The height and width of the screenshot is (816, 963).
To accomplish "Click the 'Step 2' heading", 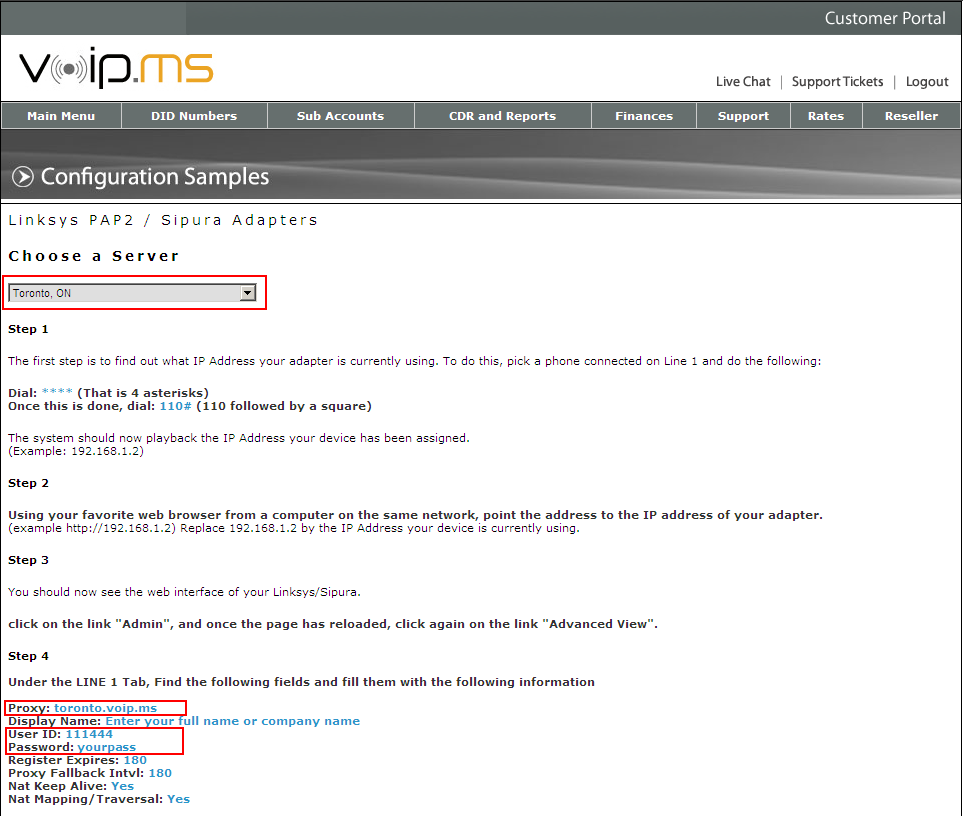I will [28, 483].
